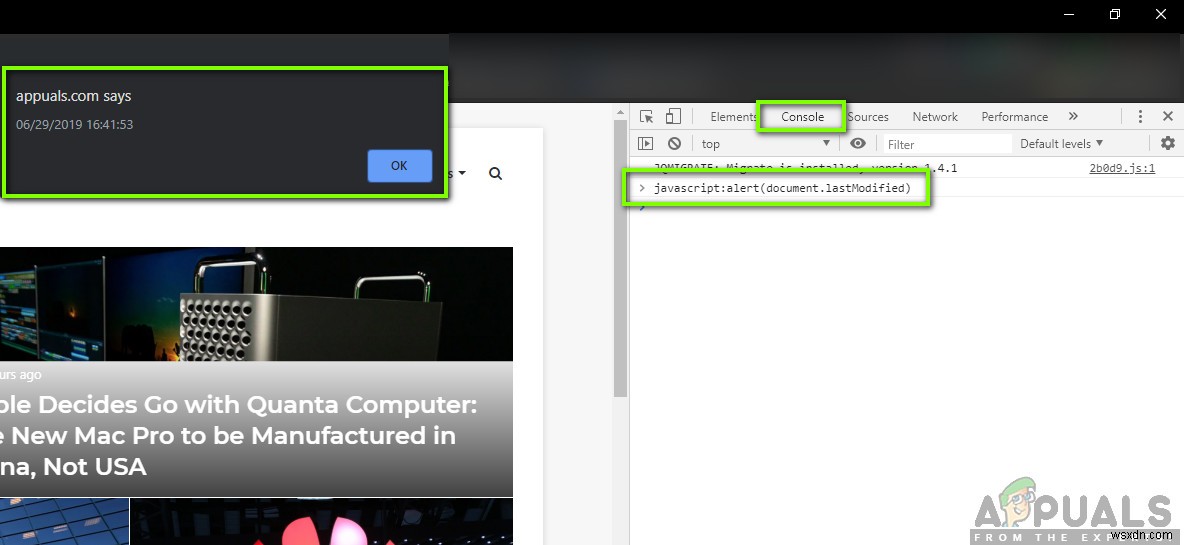Switch to the Sources tab
The height and width of the screenshot is (545, 1184).
[868, 117]
